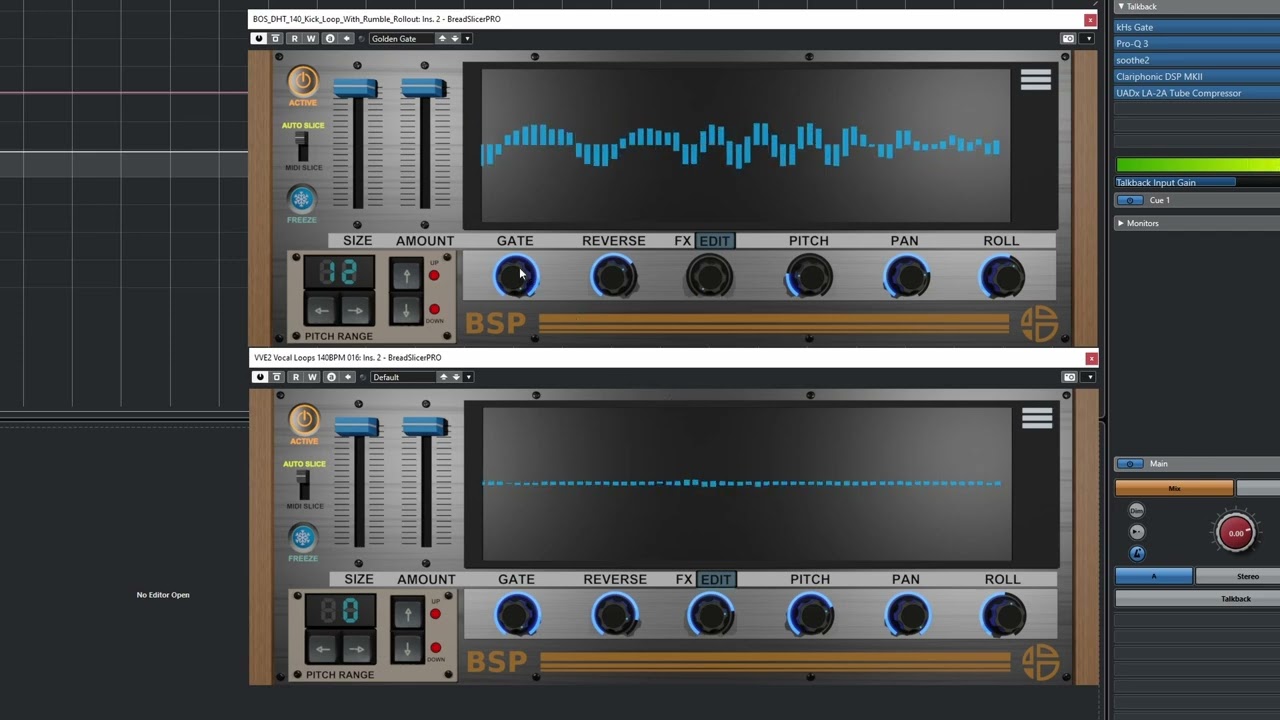
Task: Click Gate knob in bottom BreadSlicer
Action: tap(517, 615)
